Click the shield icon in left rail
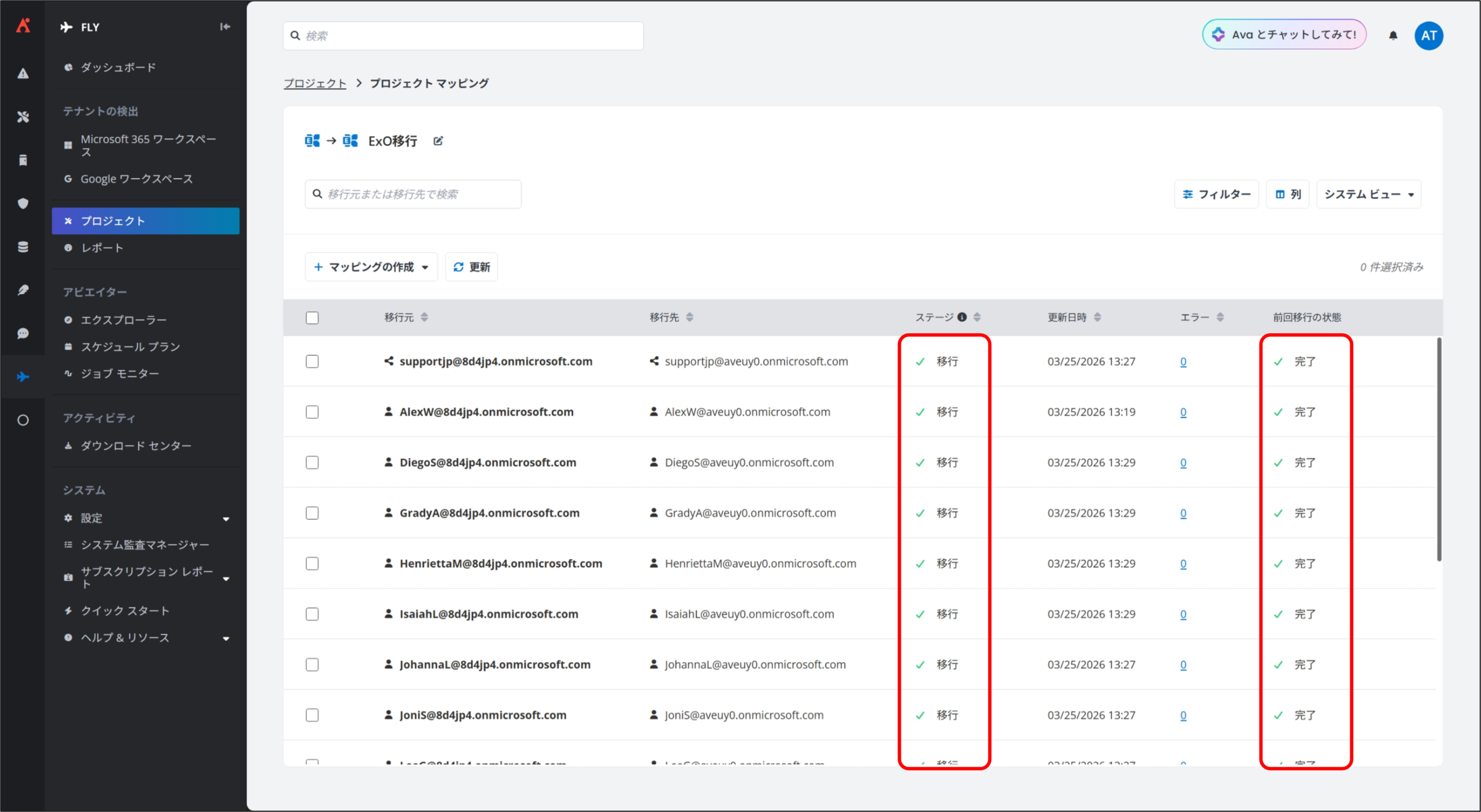The width and height of the screenshot is (1481, 812). pos(23,204)
